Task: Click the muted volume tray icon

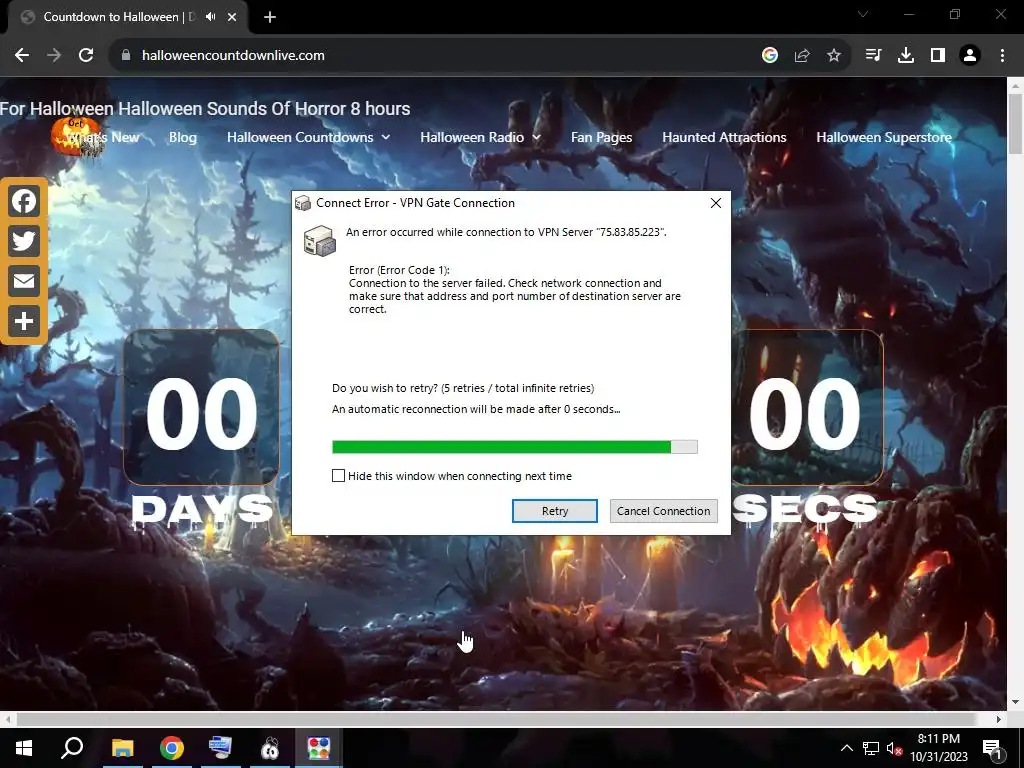Action: pos(893,748)
